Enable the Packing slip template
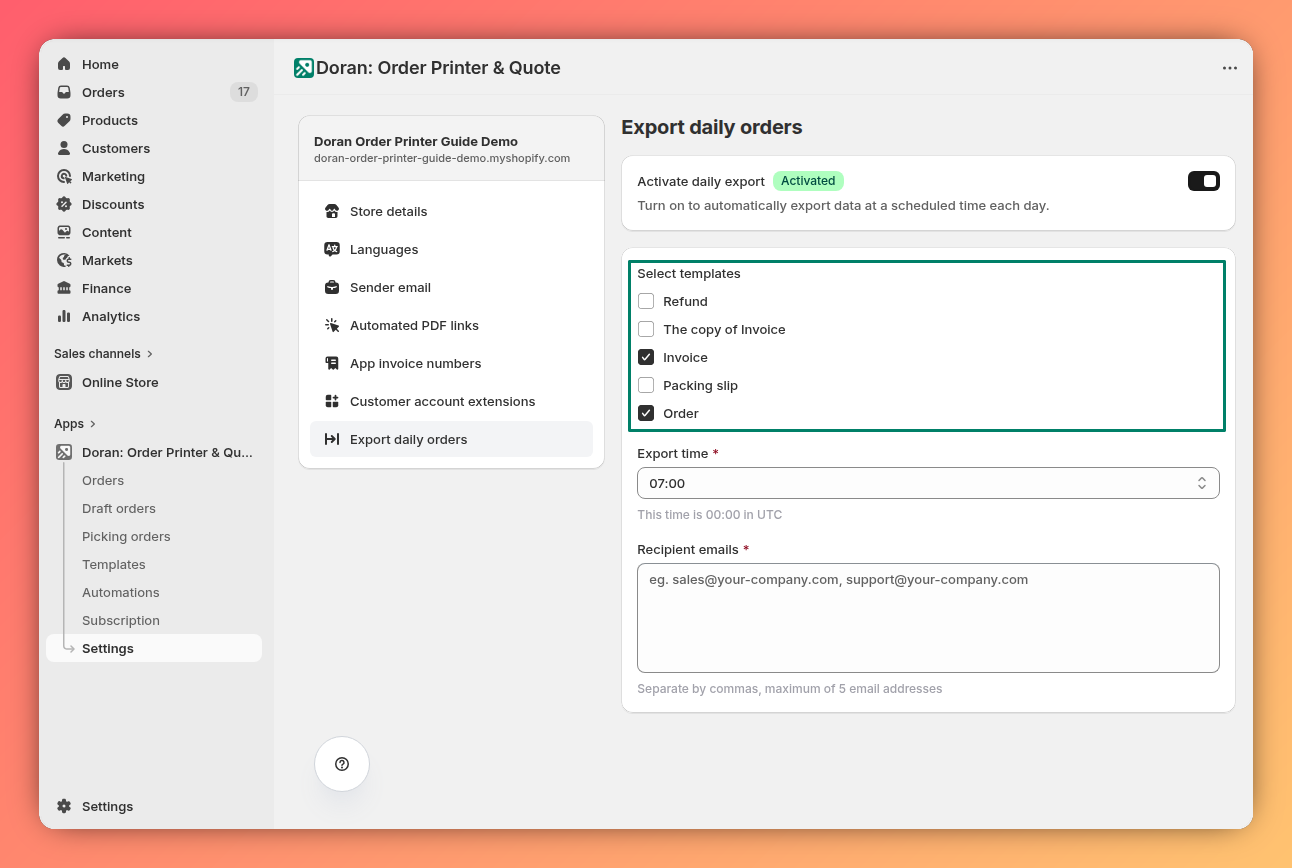The image size is (1292, 868). point(645,385)
